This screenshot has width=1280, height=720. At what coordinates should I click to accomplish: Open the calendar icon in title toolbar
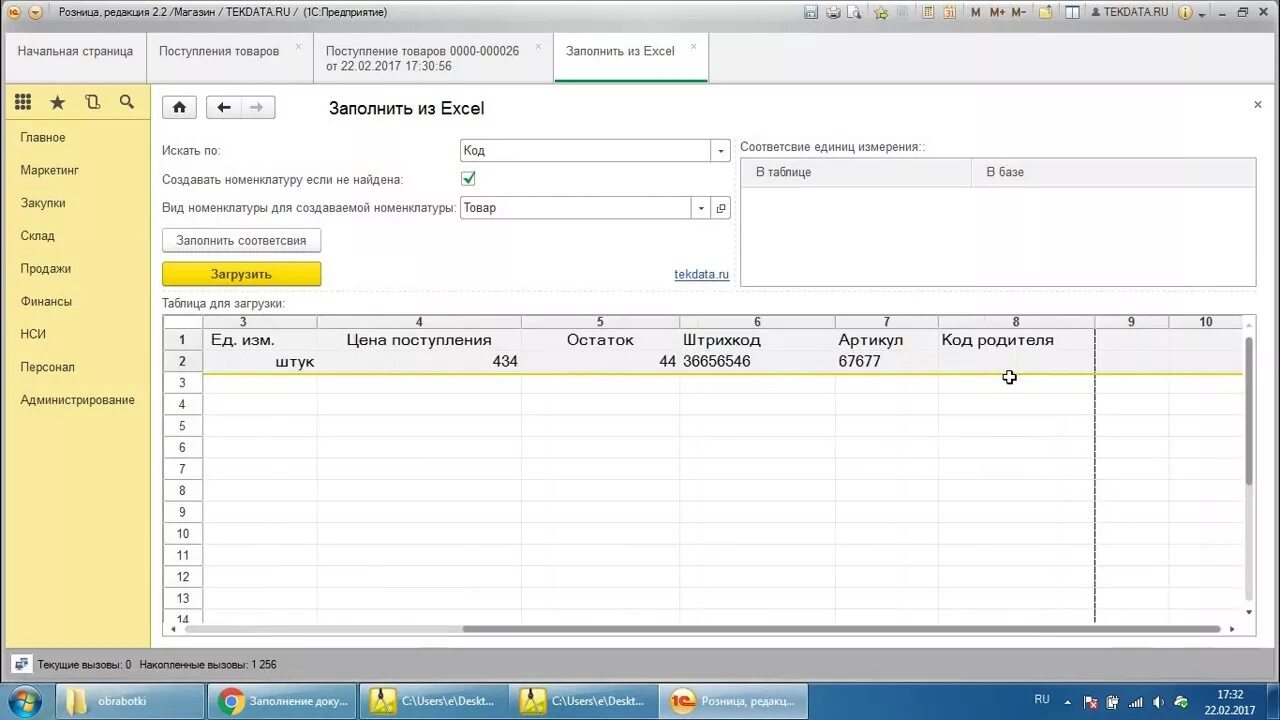(949, 12)
